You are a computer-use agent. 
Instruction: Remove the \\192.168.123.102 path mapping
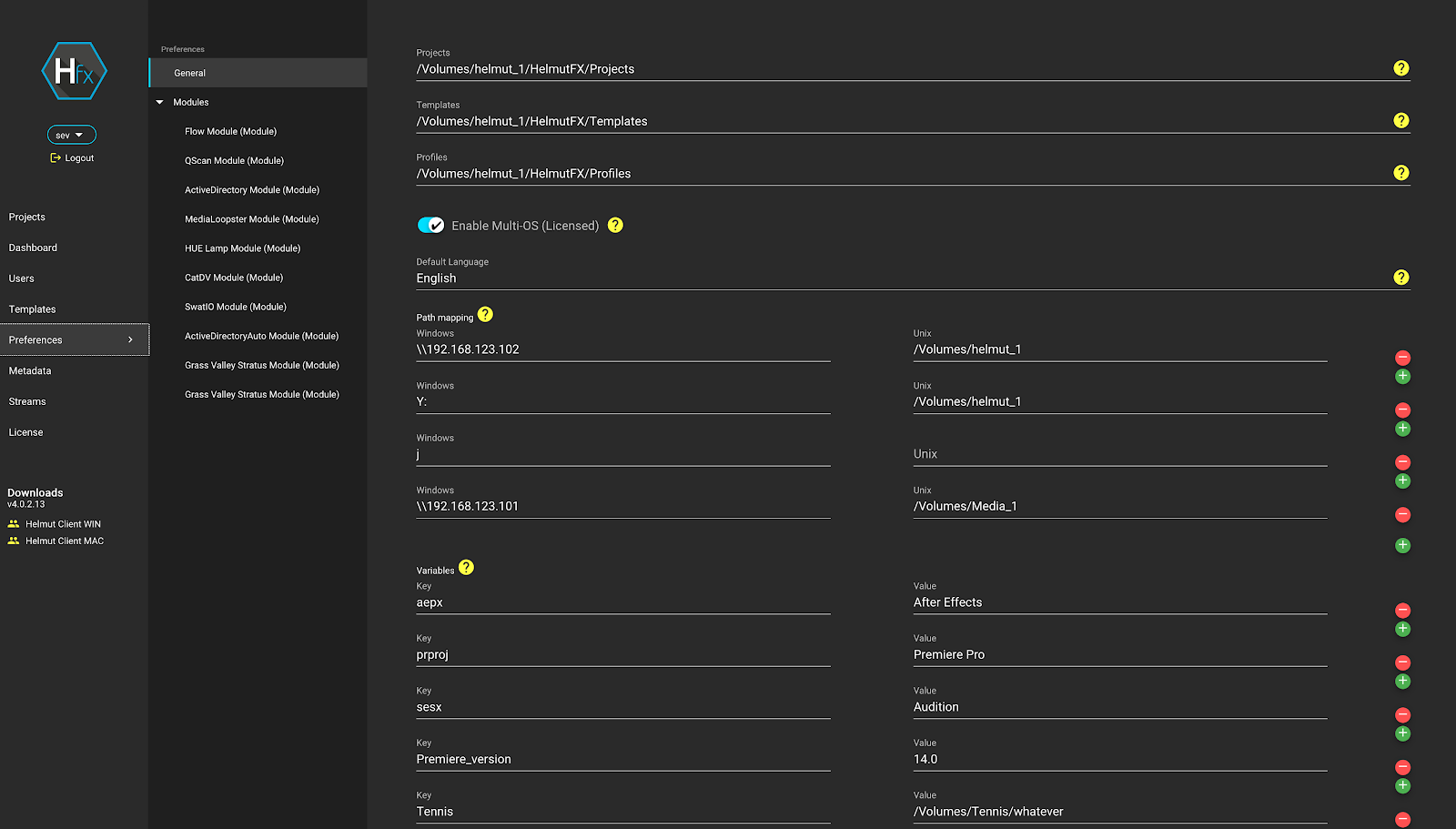[x=1402, y=358]
